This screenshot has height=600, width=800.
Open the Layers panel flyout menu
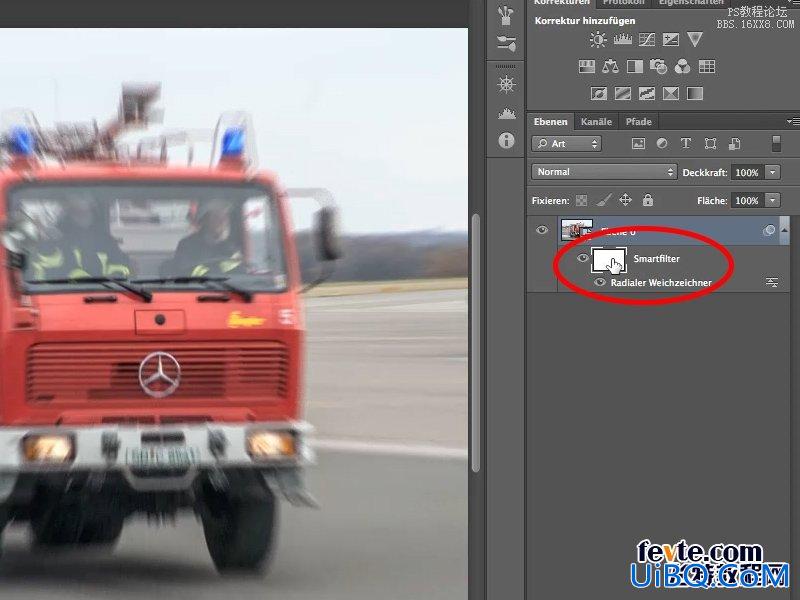[792, 121]
